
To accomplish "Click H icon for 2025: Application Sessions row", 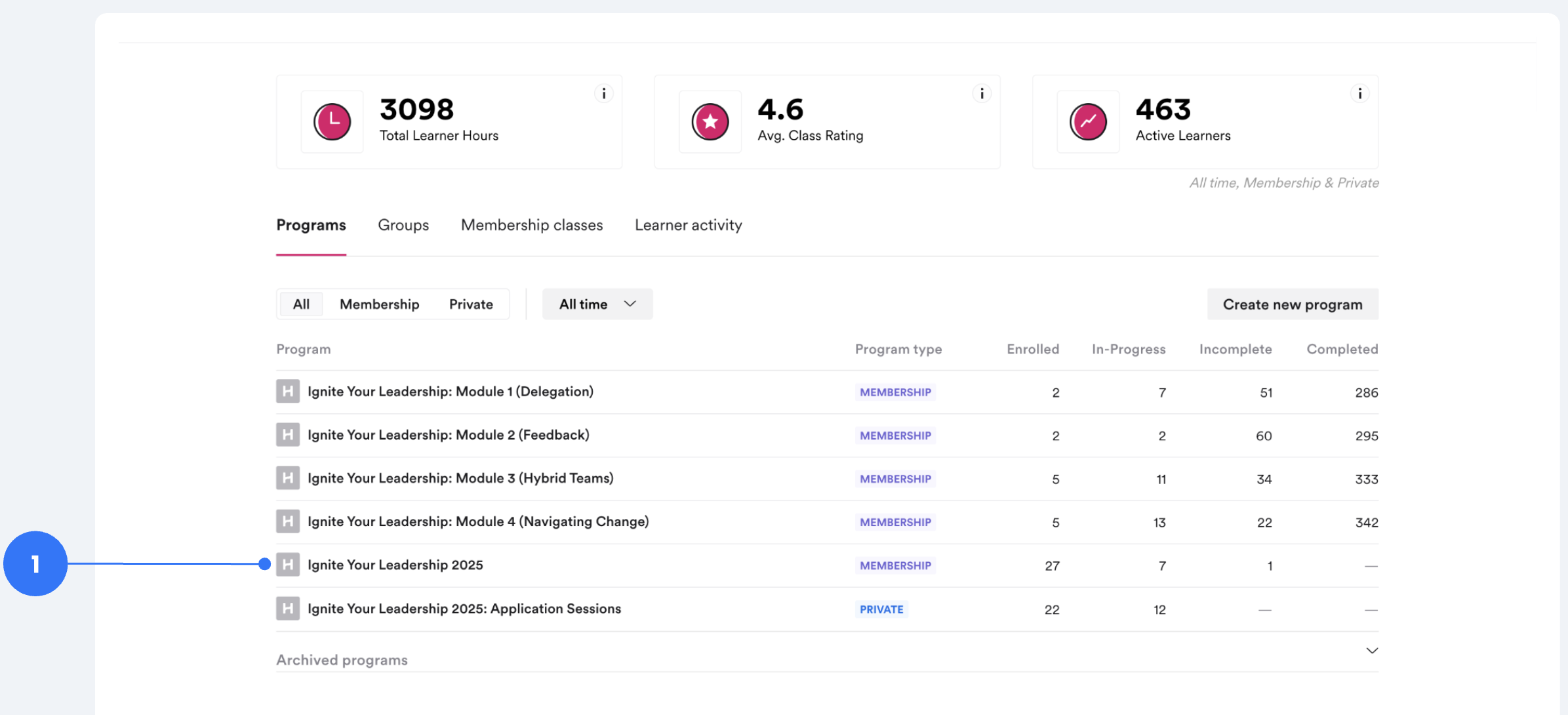I will coord(288,609).
